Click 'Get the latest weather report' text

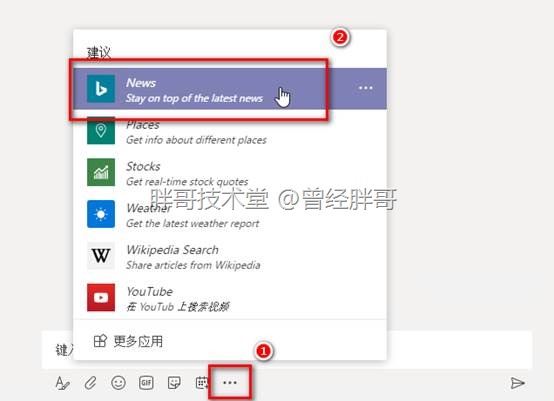tap(193, 223)
